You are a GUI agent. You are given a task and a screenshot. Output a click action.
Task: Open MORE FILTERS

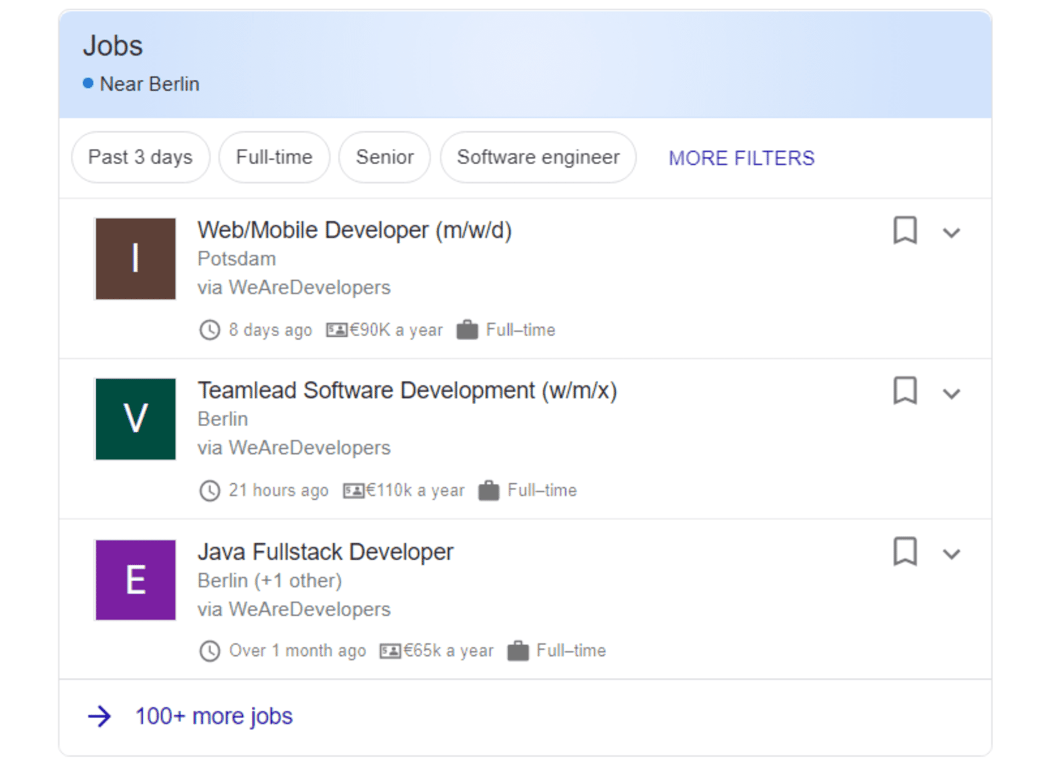[741, 158]
